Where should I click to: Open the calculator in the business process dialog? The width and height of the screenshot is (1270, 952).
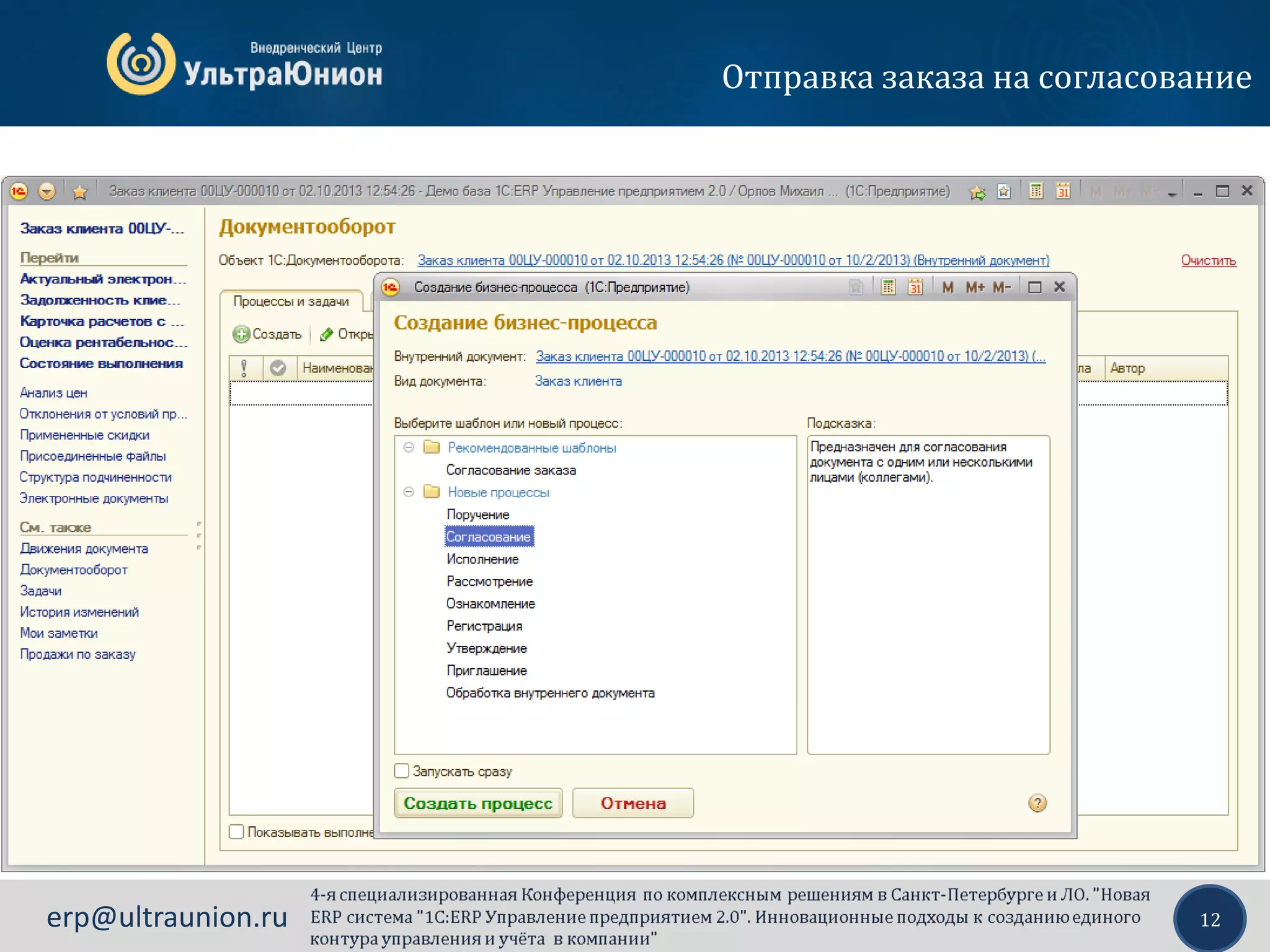[x=889, y=287]
